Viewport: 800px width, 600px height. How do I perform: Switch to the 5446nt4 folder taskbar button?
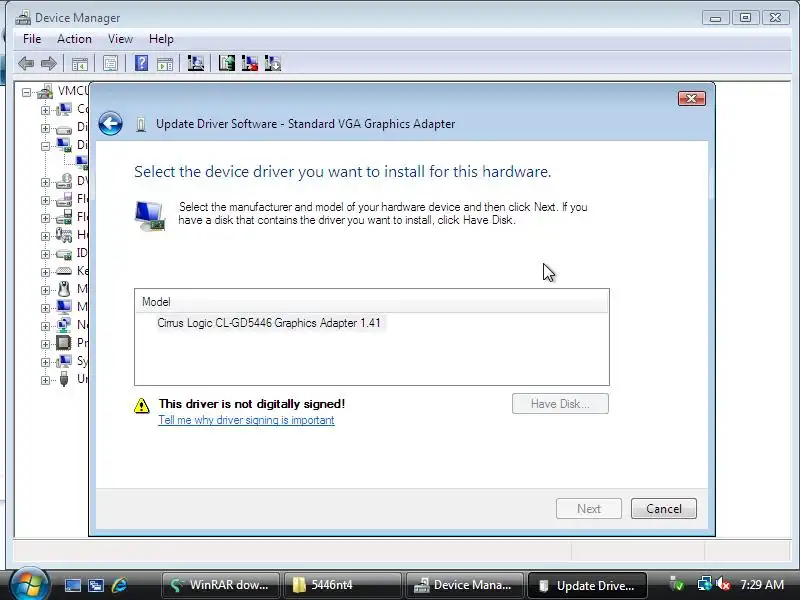pos(342,585)
